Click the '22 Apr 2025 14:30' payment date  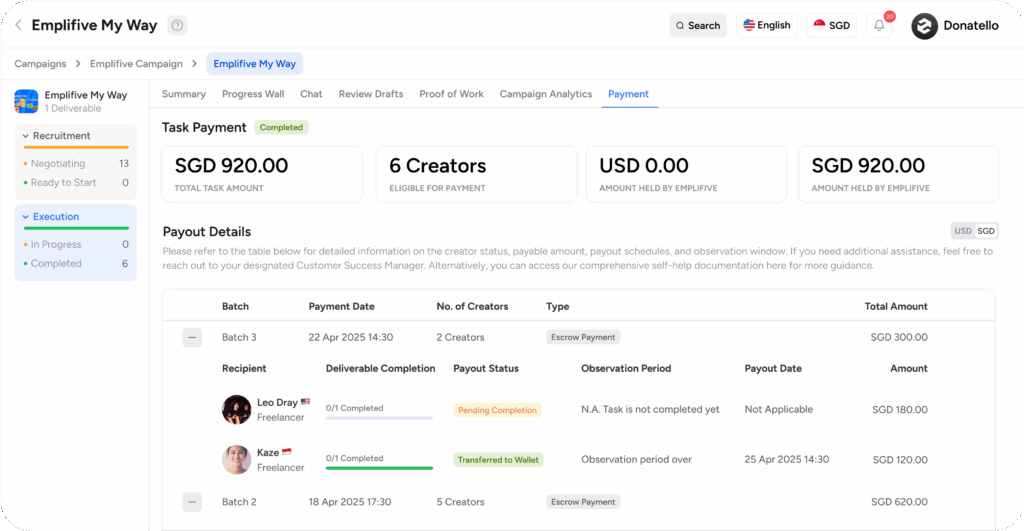pos(351,338)
